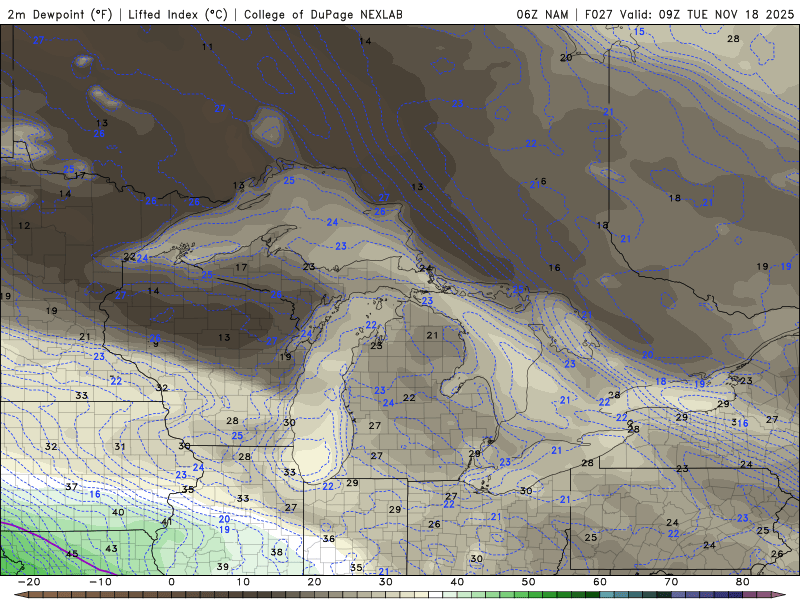Click the blue "18" contour label
The image size is (800, 600).
pyautogui.click(x=661, y=382)
